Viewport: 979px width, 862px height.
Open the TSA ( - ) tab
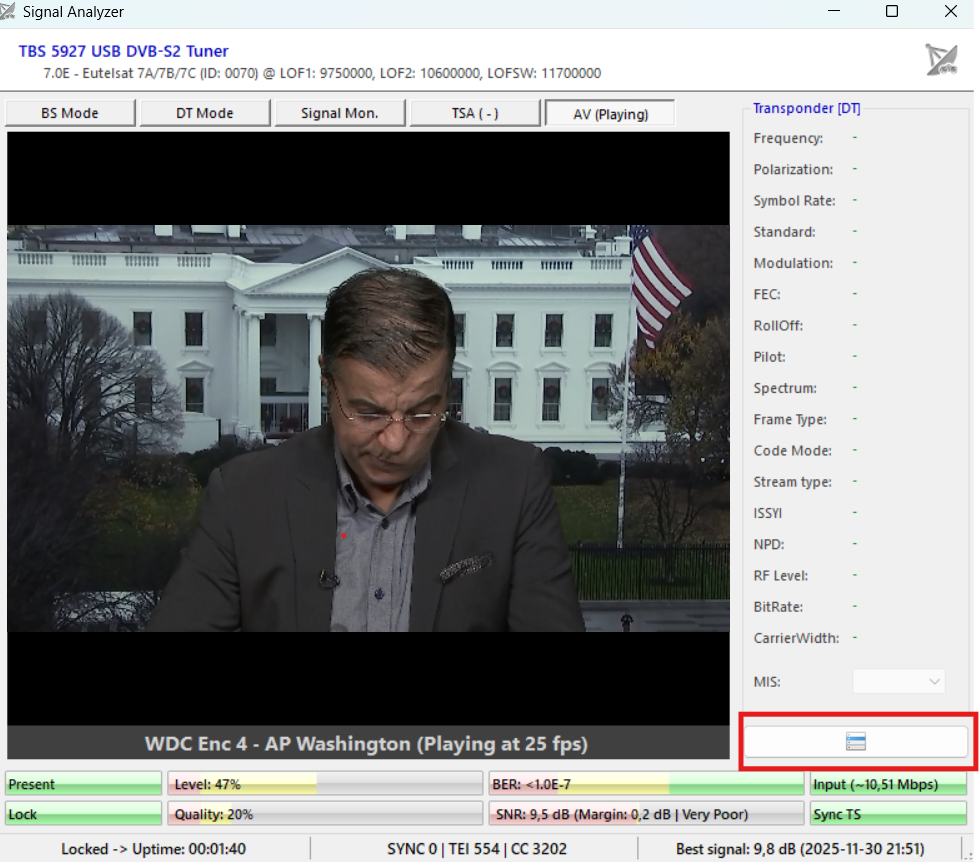point(475,113)
